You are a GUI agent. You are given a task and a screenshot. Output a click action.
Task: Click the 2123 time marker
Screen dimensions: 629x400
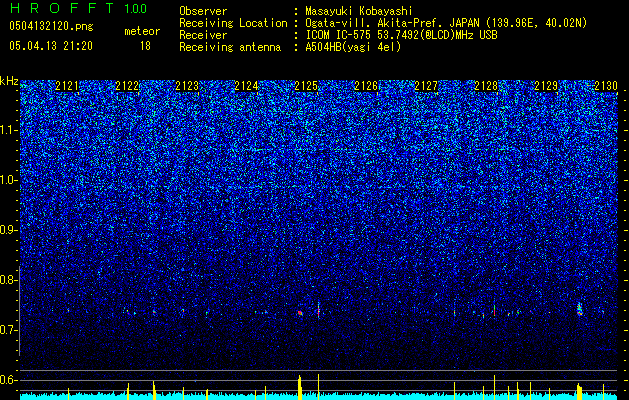(187, 86)
